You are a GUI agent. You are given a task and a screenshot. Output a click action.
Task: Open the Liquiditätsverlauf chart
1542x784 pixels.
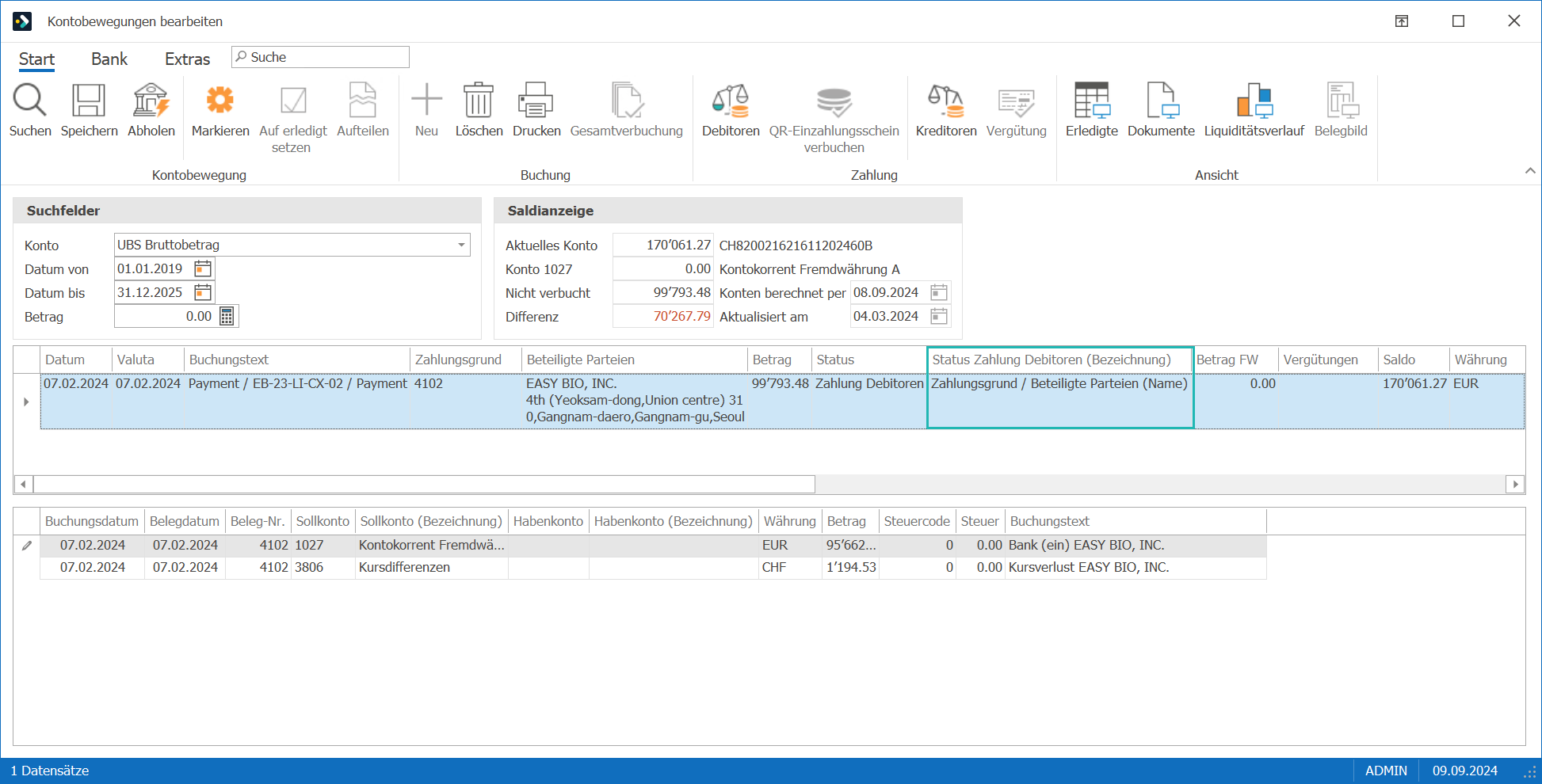click(x=1254, y=101)
